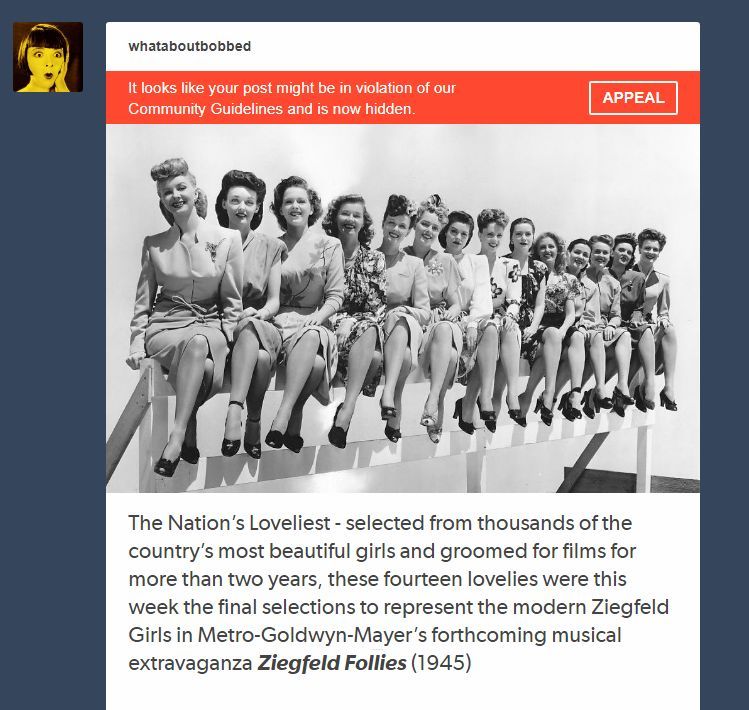Screen dimensions: 749x710
Task: Click "Metro-Goldwyn-Mayer's" in the caption
Action: tap(312, 635)
